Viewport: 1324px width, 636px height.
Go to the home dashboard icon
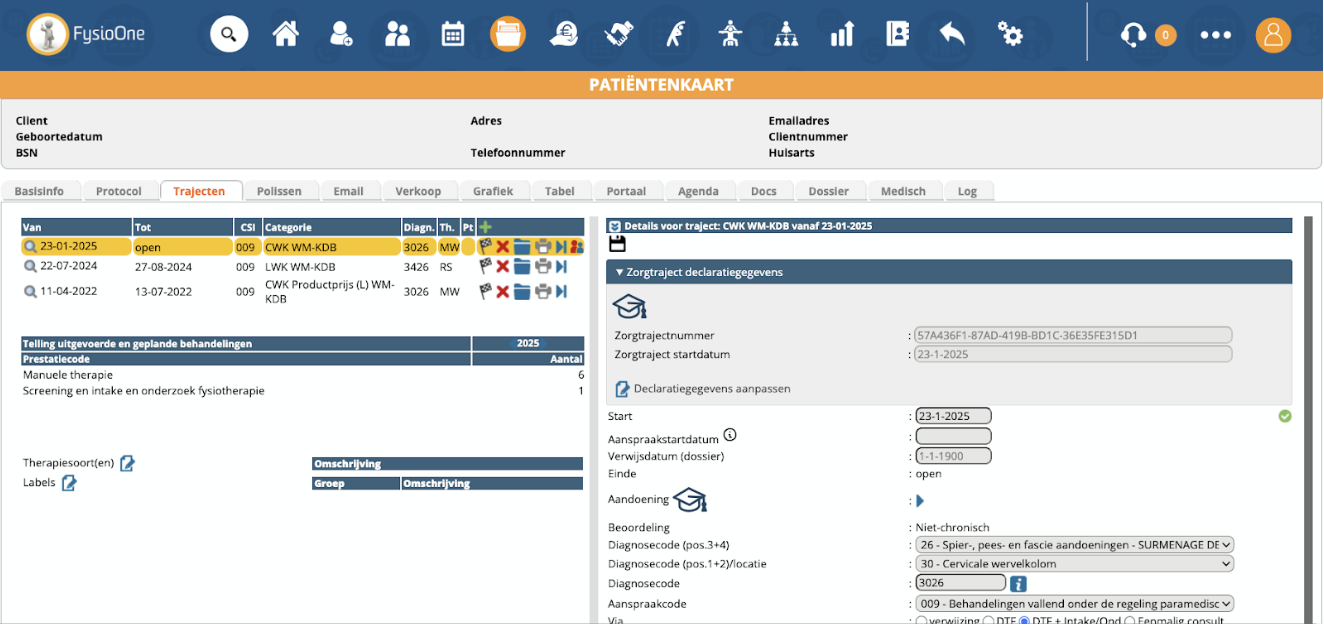[x=286, y=35]
